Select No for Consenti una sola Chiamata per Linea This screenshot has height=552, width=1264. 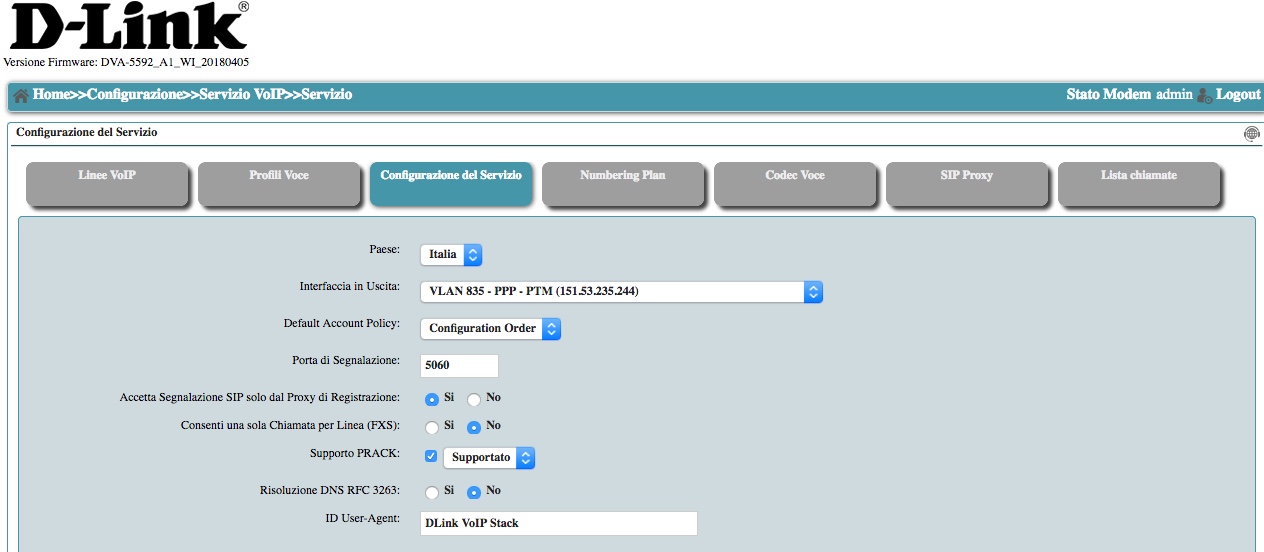coord(474,427)
